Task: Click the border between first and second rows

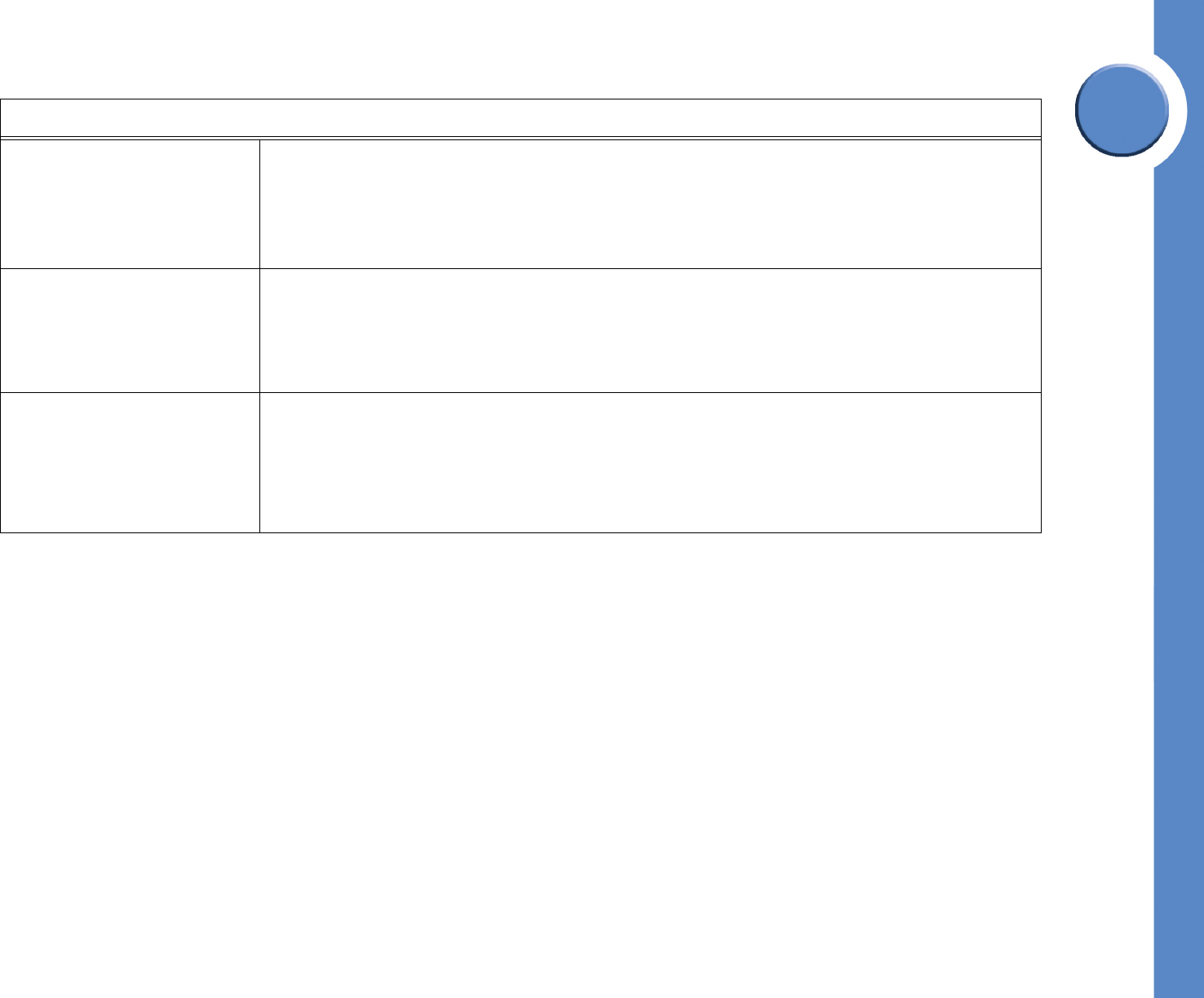Action: coord(520,268)
